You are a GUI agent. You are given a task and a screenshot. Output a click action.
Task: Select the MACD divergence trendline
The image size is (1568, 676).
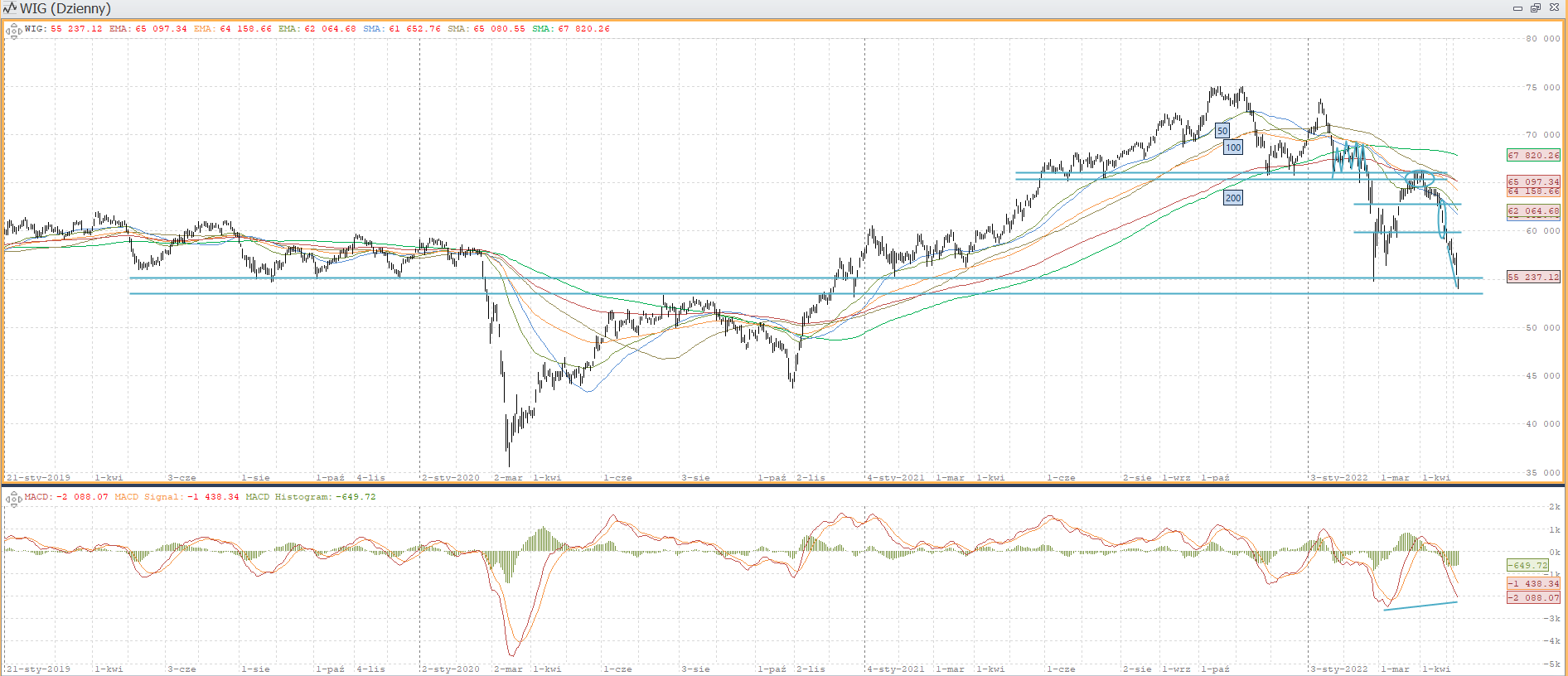click(x=1420, y=606)
